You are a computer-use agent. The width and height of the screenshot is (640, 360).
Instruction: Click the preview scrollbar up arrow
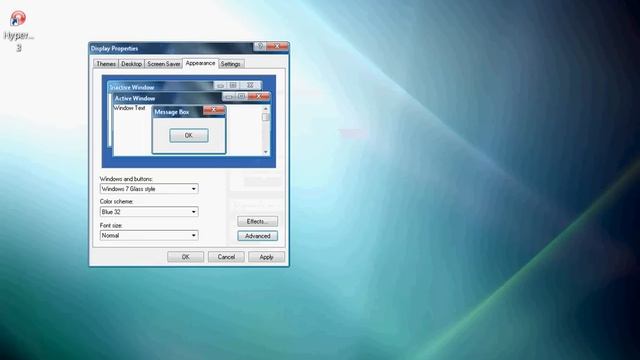click(x=266, y=109)
